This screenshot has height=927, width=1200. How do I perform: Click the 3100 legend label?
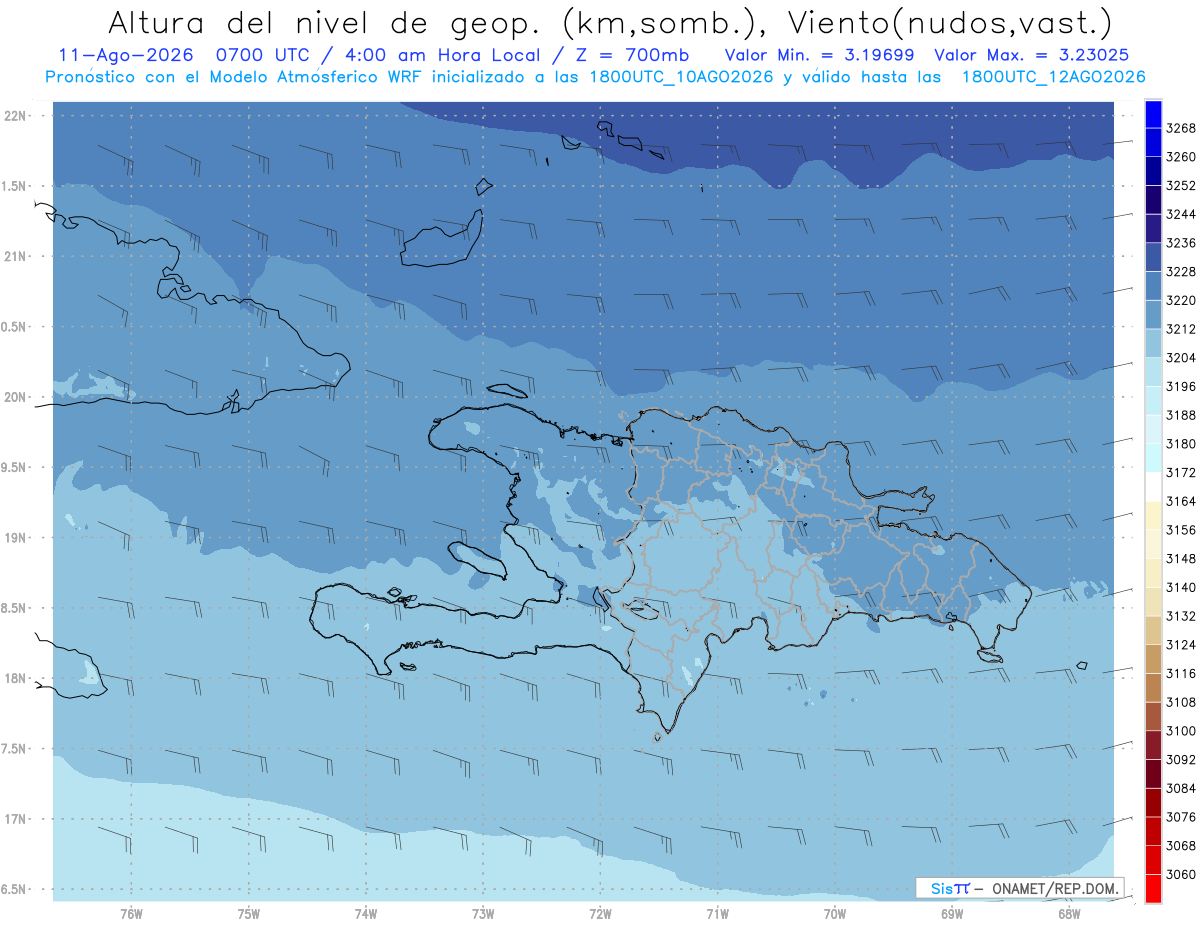click(x=1180, y=731)
